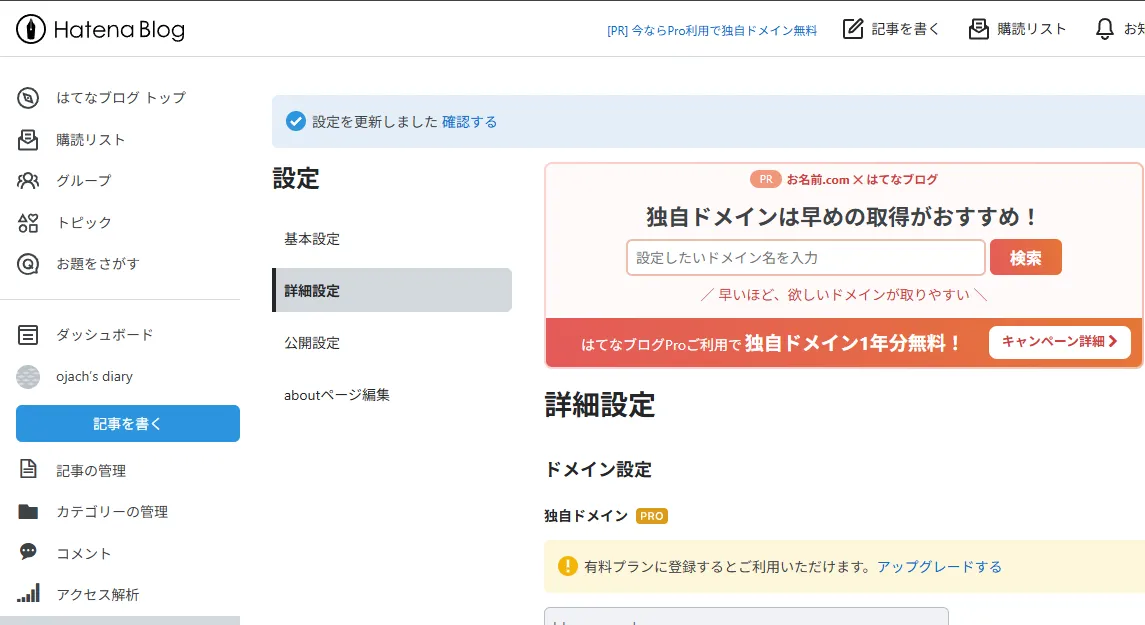Focus the 設定したいドメイン名を入力 field
The image size is (1145, 625).
click(x=805, y=258)
